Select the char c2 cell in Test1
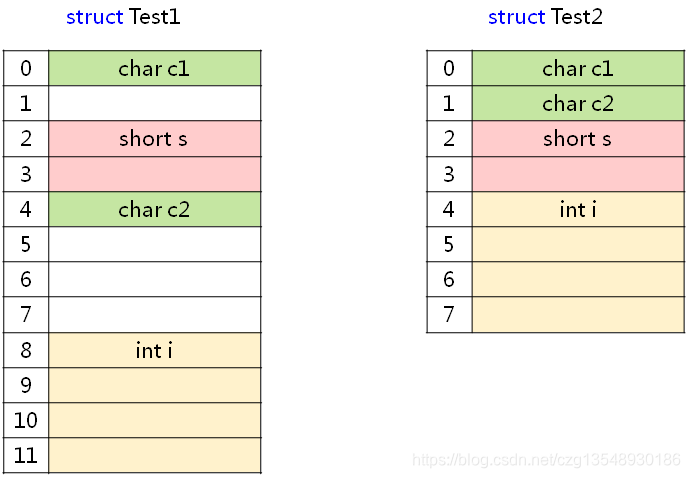 coord(155,209)
